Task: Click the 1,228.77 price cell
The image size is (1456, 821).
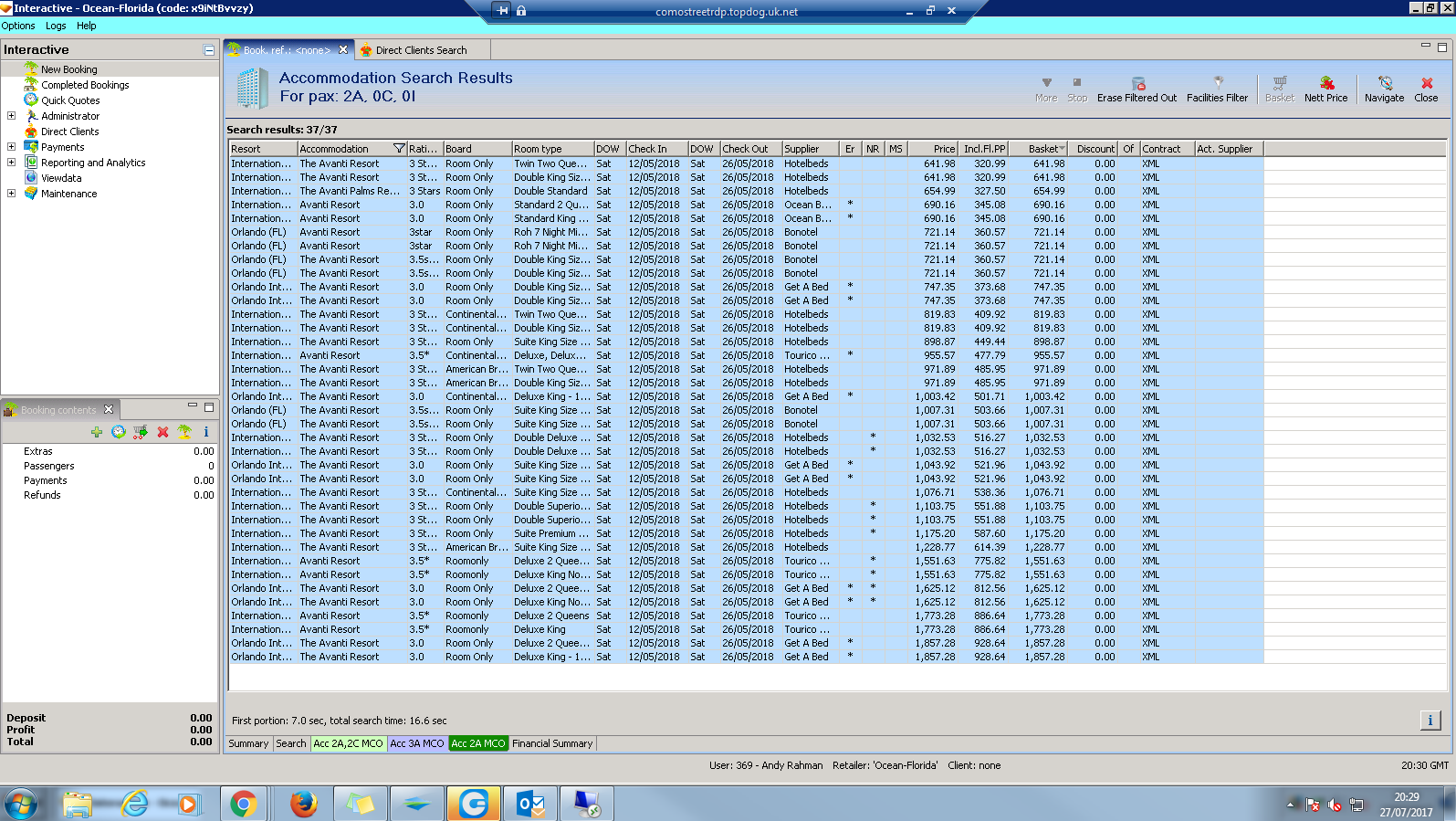Action: click(935, 547)
